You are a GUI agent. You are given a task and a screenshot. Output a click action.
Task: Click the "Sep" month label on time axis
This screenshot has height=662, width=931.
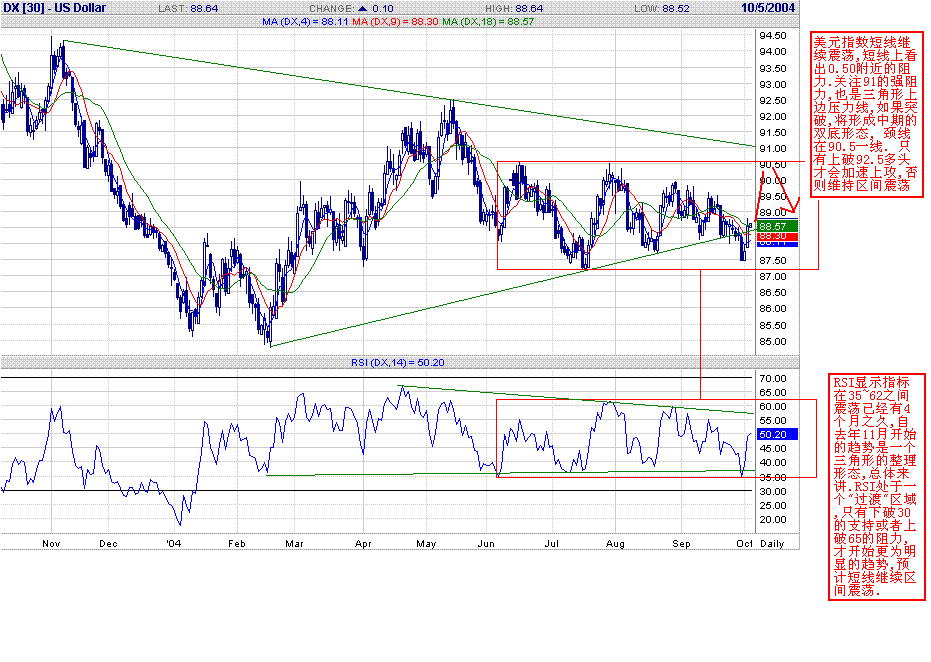(681, 543)
